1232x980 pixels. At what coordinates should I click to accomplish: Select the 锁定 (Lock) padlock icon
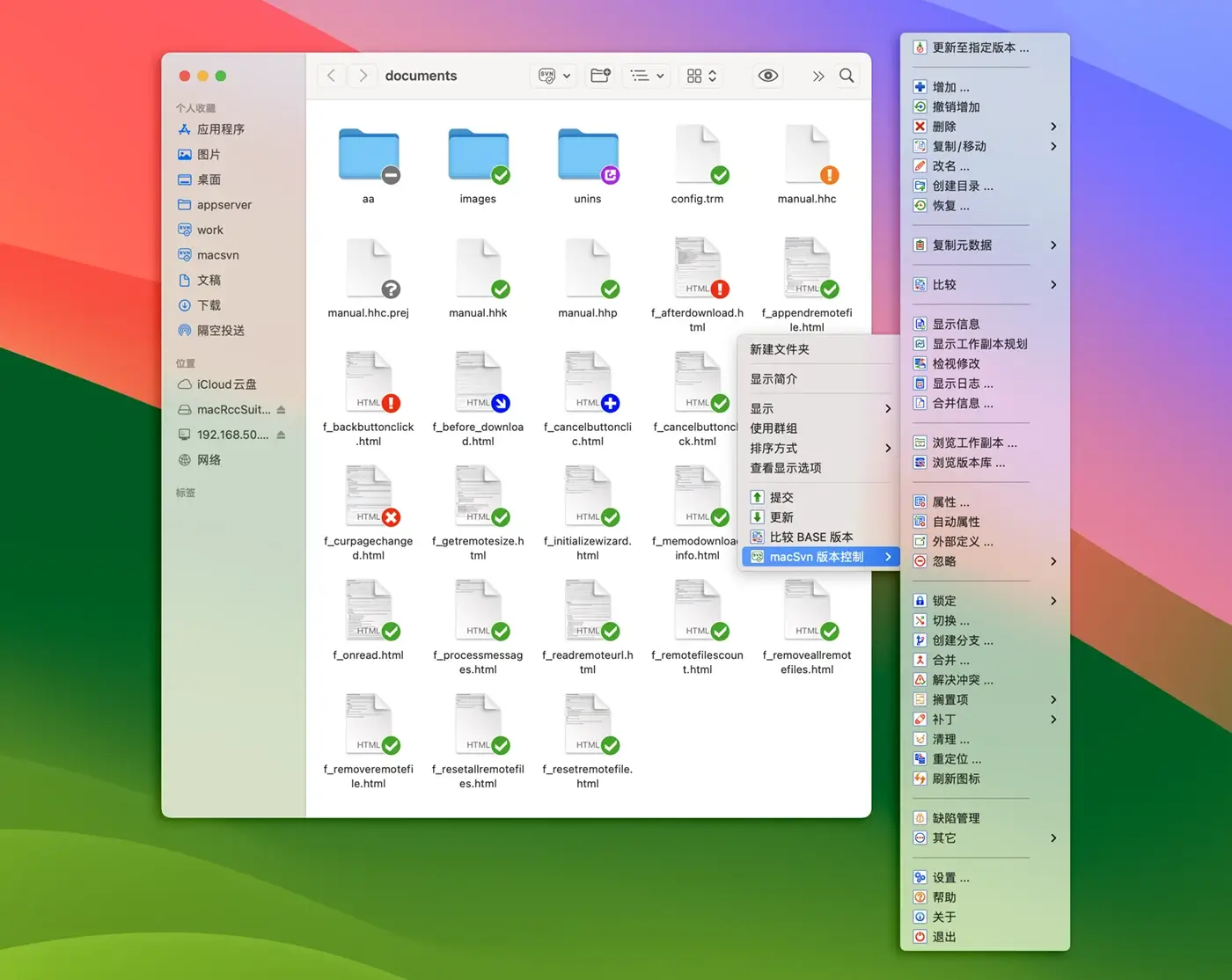[x=918, y=600]
